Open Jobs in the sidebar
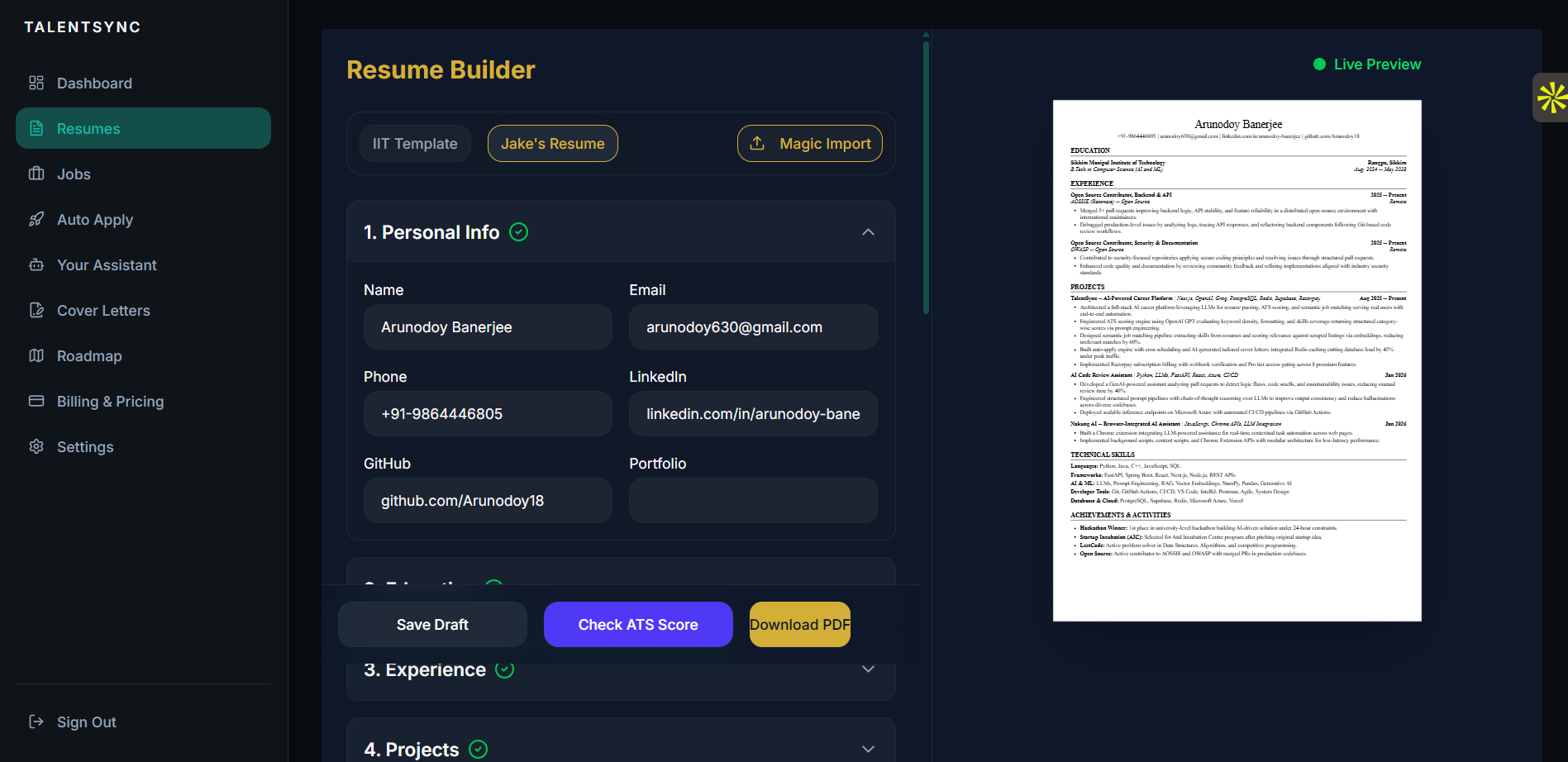This screenshot has width=1568, height=762. click(143, 174)
